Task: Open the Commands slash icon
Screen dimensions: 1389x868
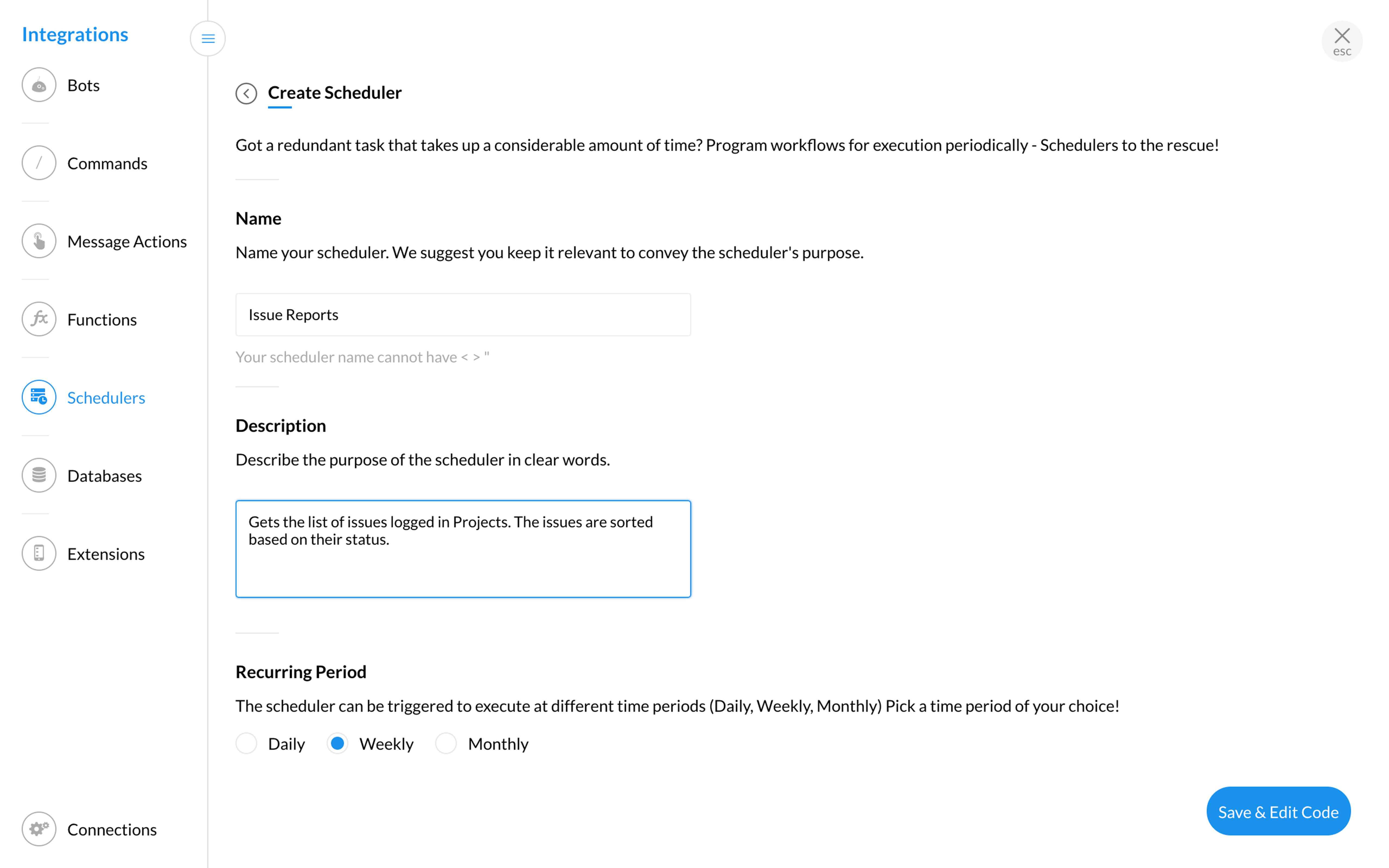Action: click(x=39, y=163)
